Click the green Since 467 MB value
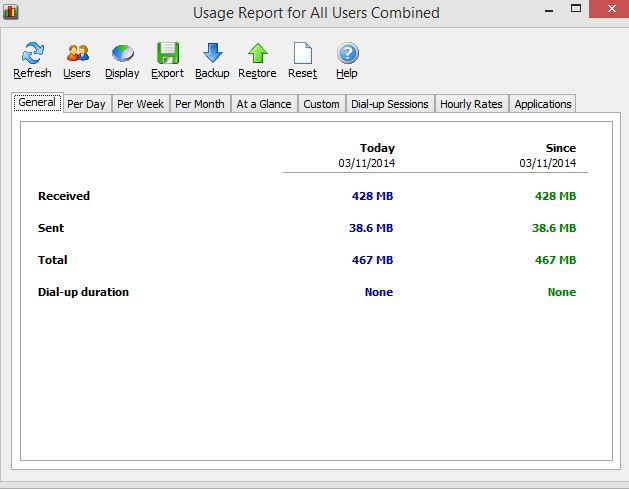 [x=556, y=260]
